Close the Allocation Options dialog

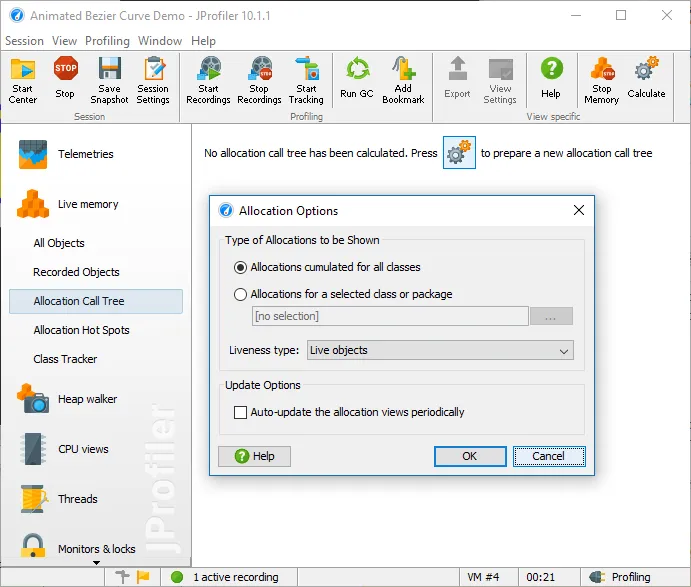(579, 210)
